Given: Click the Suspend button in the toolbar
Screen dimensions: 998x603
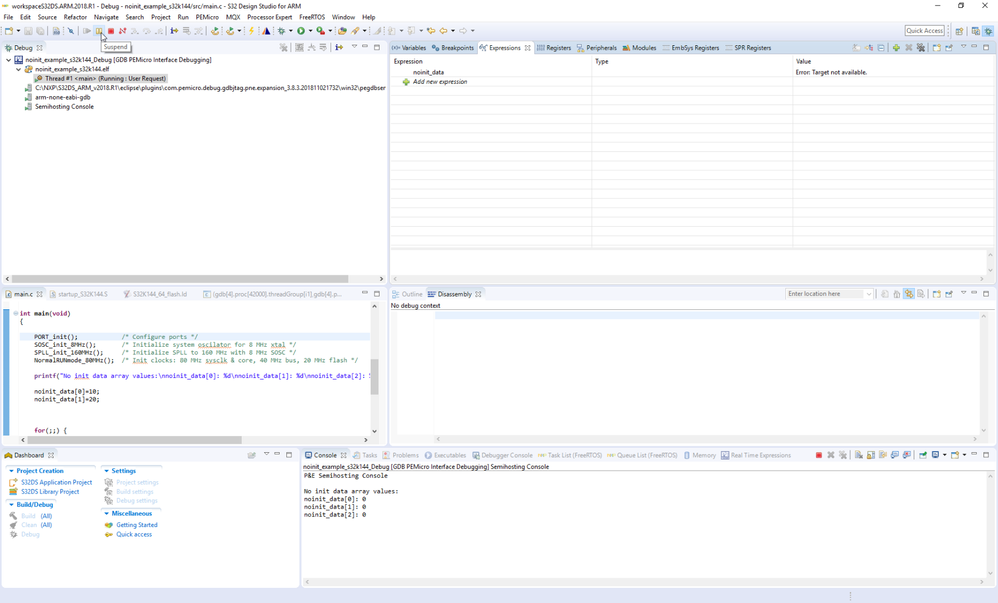Looking at the screenshot, I should point(99,31).
